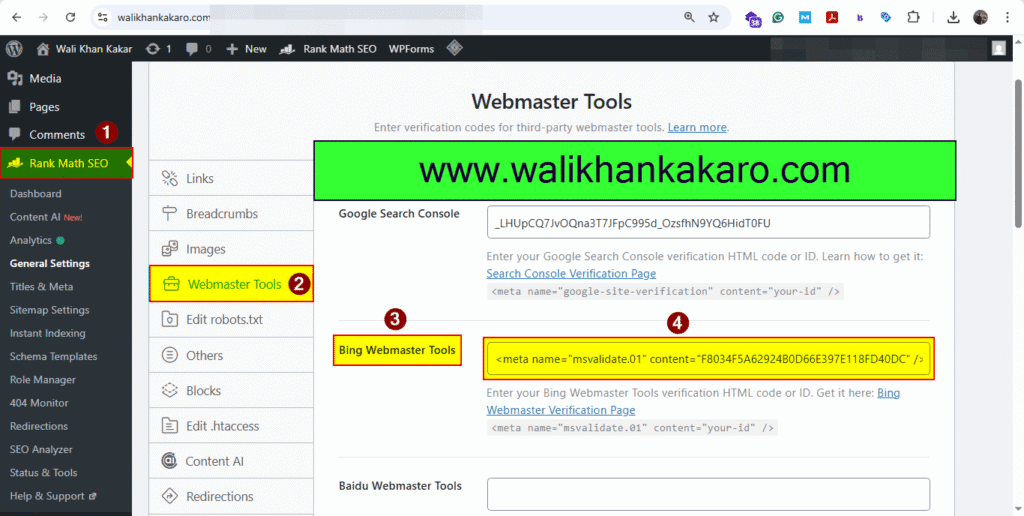Visit site Wali Khan Kakar in admin bar
This screenshot has width=1024, height=516.
click(85, 48)
